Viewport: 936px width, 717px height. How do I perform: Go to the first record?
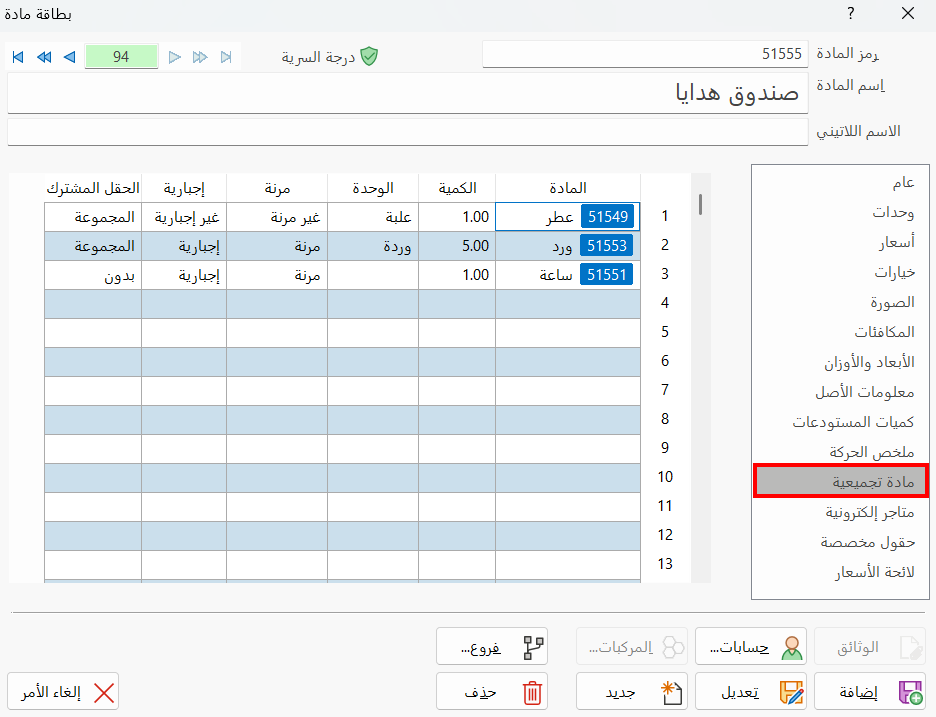18,57
